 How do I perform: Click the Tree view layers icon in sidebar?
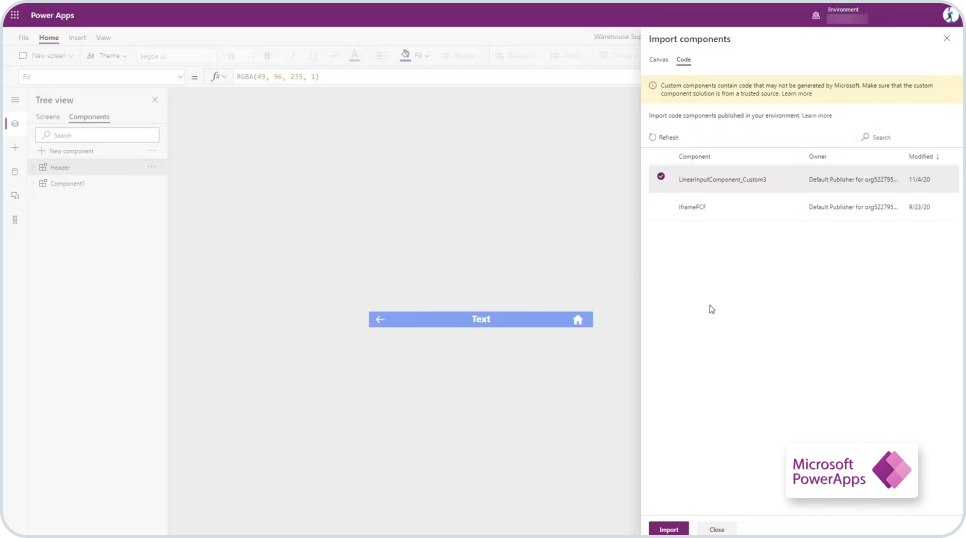point(14,124)
